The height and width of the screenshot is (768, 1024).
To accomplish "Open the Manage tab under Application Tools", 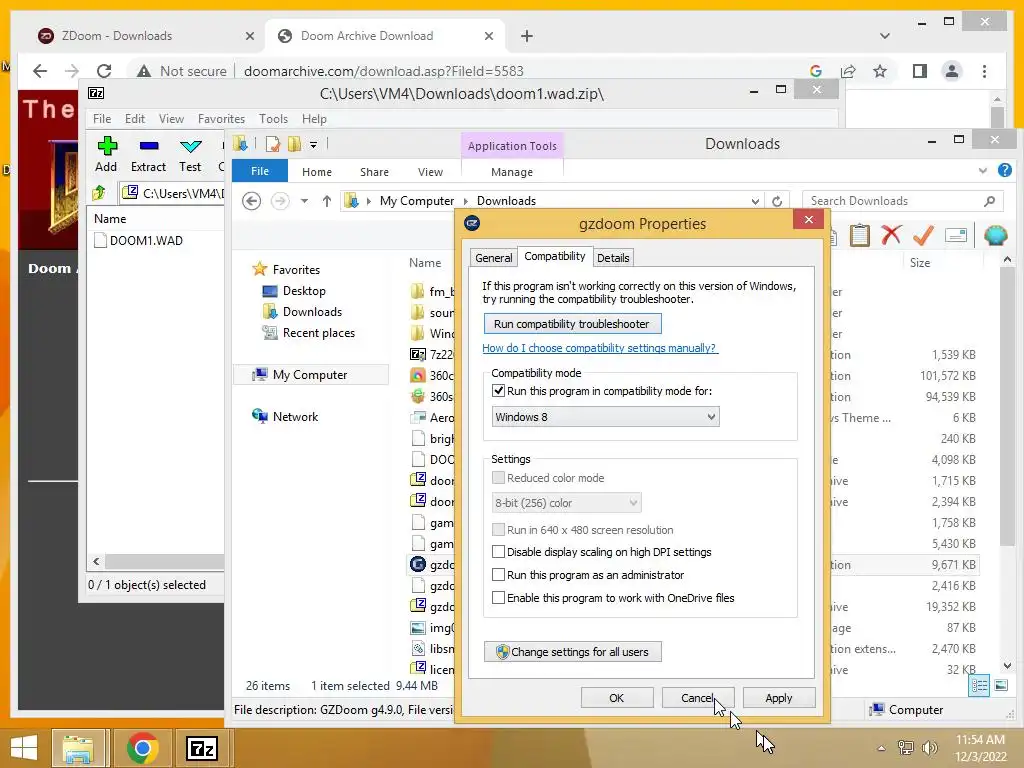I will point(512,172).
